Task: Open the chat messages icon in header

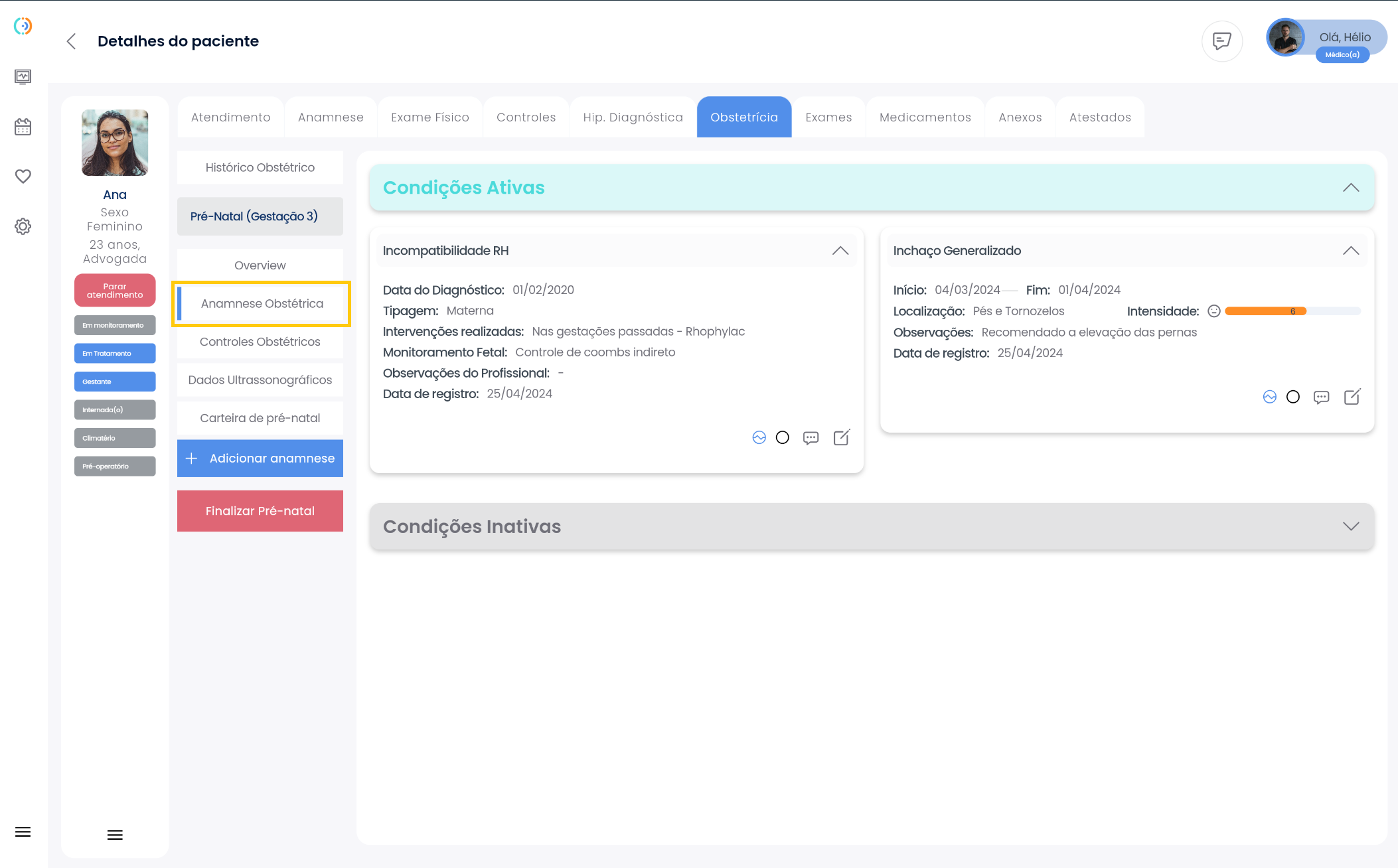Action: (1222, 41)
